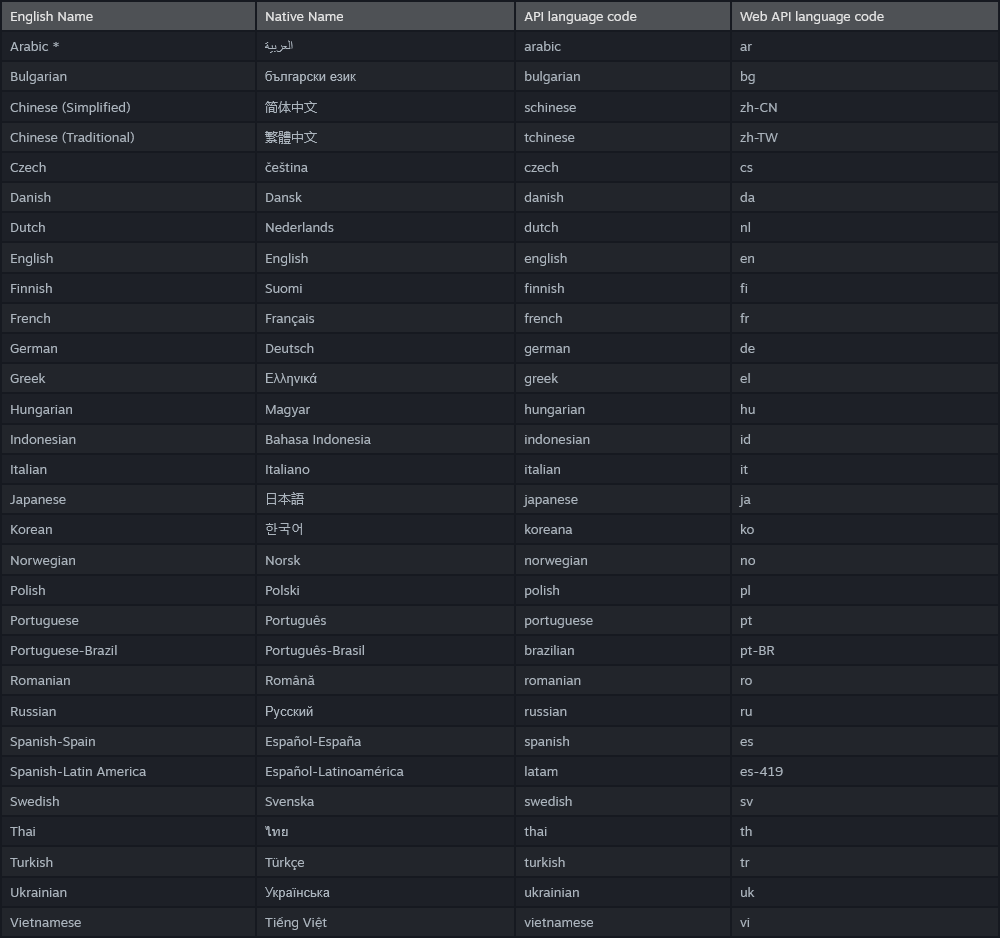Click the "Greek" English name cell
The height and width of the screenshot is (938, 1000).
128,378
